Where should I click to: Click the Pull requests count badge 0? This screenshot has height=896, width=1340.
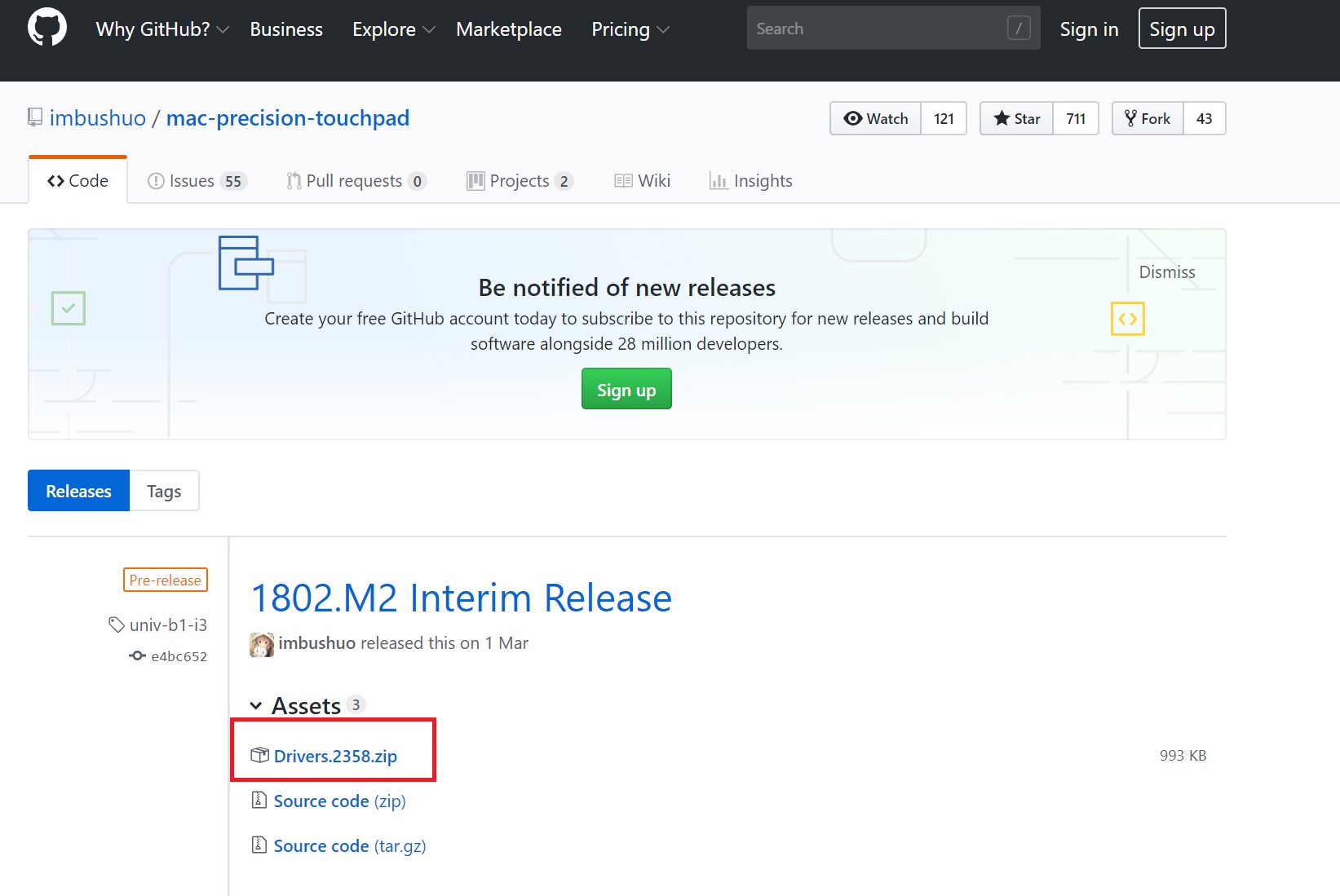pos(417,181)
